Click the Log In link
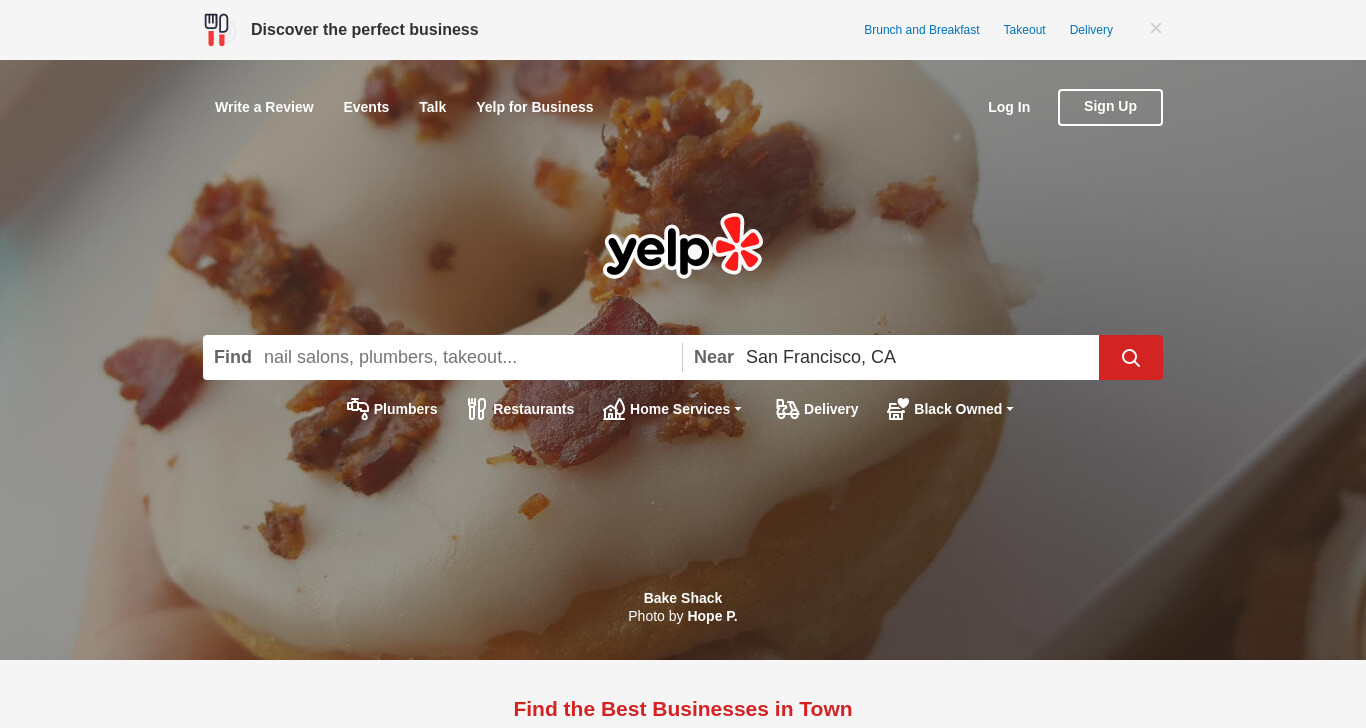Screen dimensions: 1366x728 pyautogui.click(x=1009, y=107)
